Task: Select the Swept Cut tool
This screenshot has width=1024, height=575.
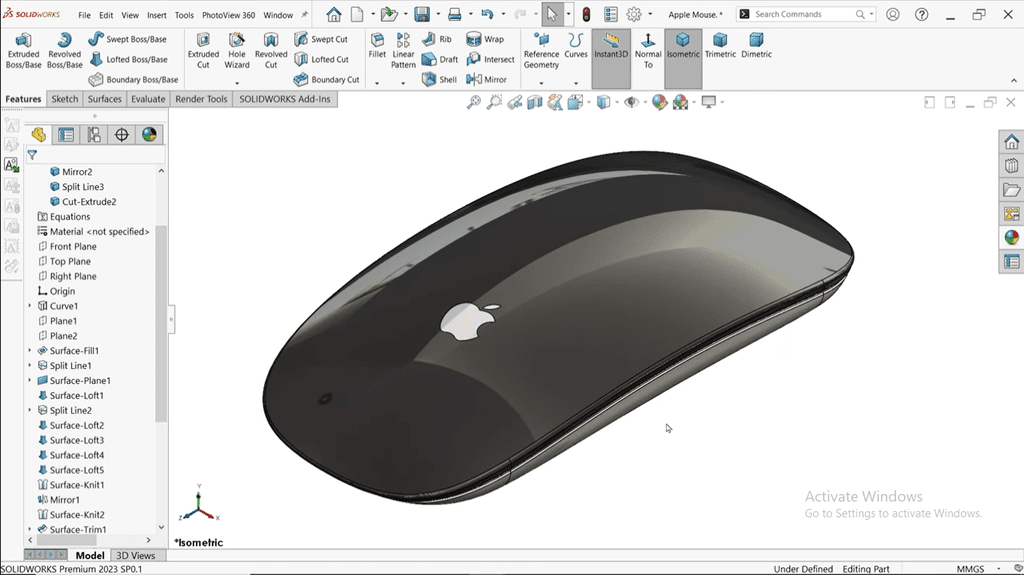Action: (321, 39)
